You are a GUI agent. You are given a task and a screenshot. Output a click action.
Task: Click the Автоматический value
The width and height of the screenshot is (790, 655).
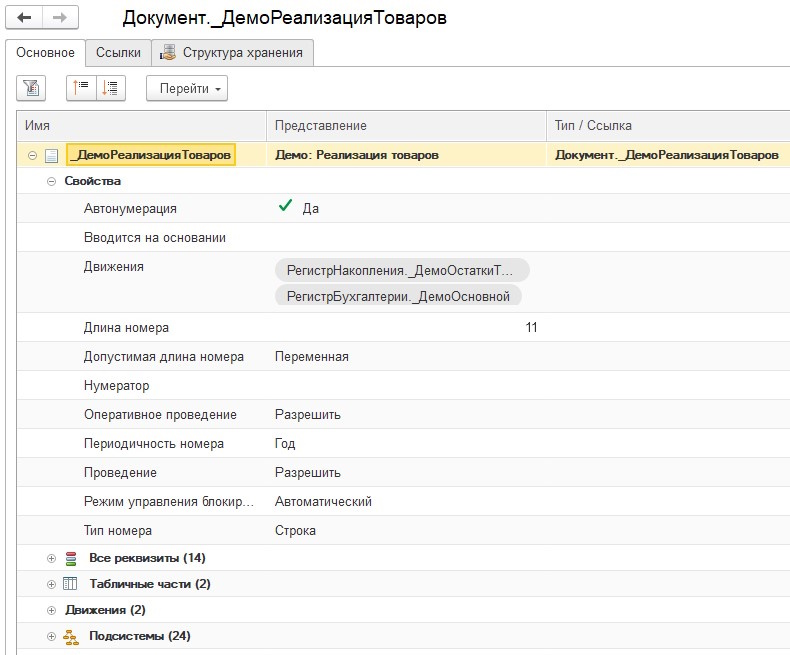[323, 501]
